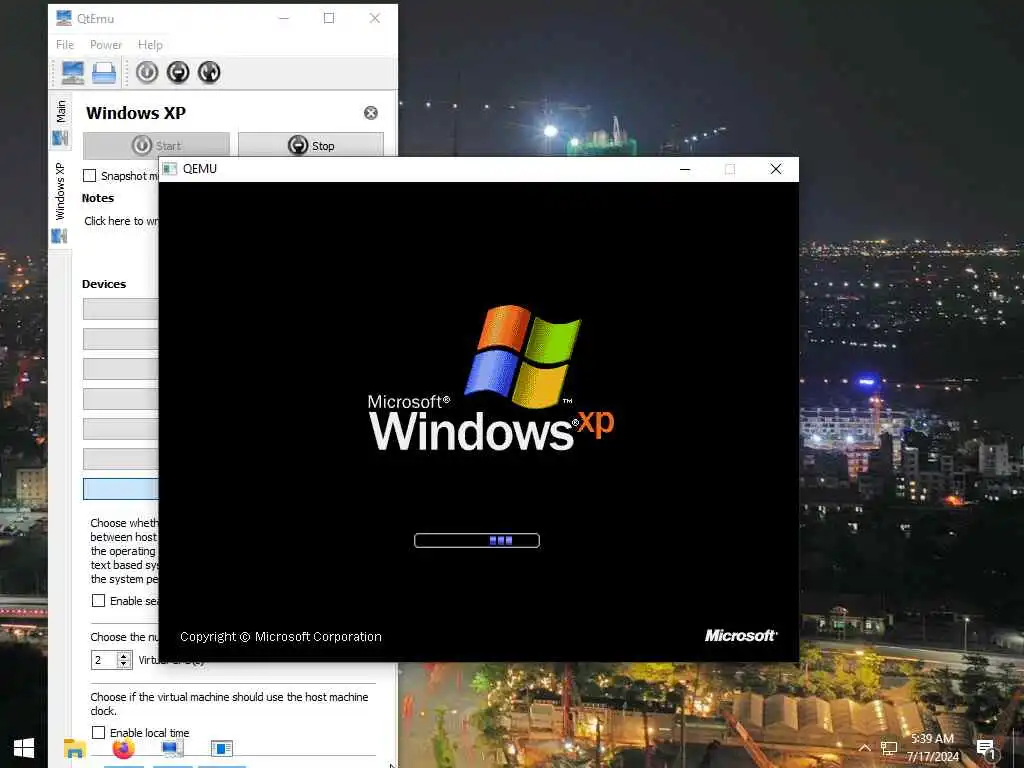Click the grey power start toolbar icon
The image size is (1024, 768).
point(147,72)
